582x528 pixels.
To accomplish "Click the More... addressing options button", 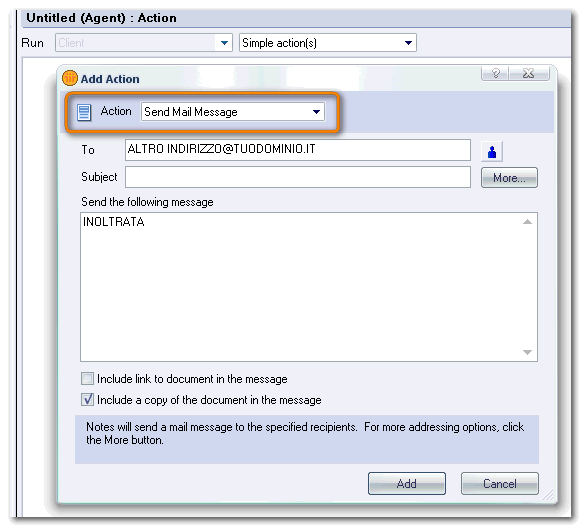I will [x=509, y=178].
